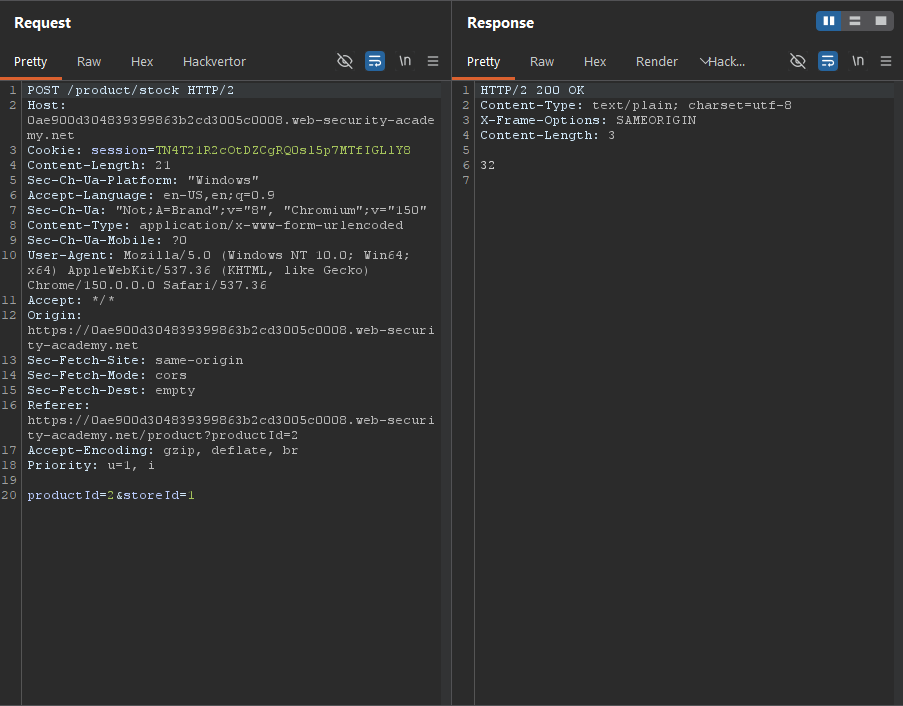Toggle line wrap icon in Request panel
This screenshot has height=706, width=903.
[375, 61]
